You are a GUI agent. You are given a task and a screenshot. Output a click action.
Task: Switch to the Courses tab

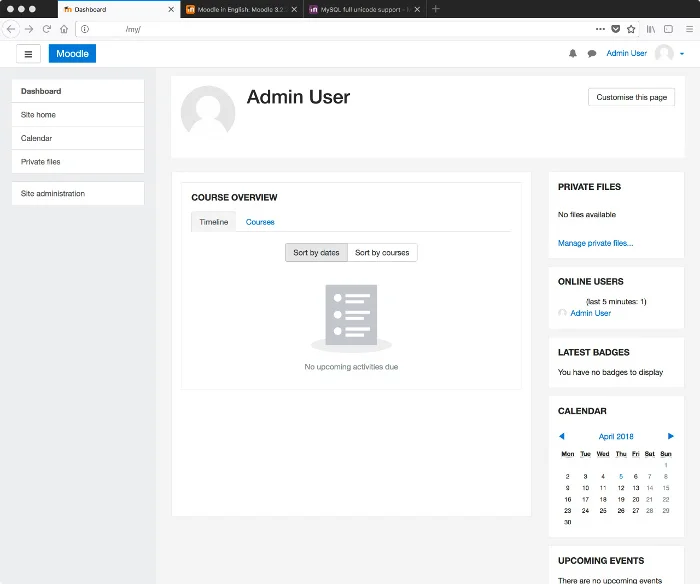pyautogui.click(x=260, y=222)
